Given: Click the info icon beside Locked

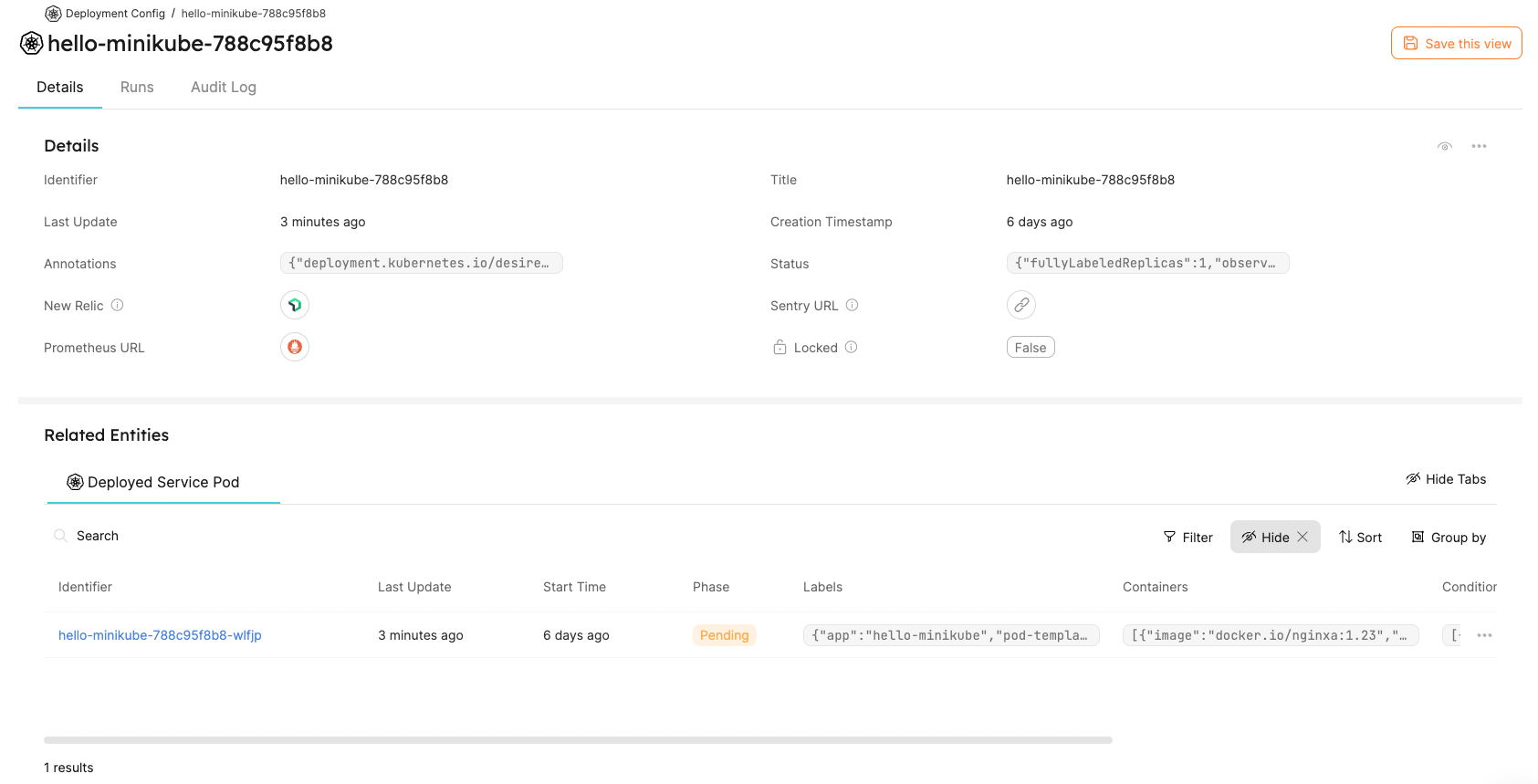Looking at the screenshot, I should coord(851,347).
